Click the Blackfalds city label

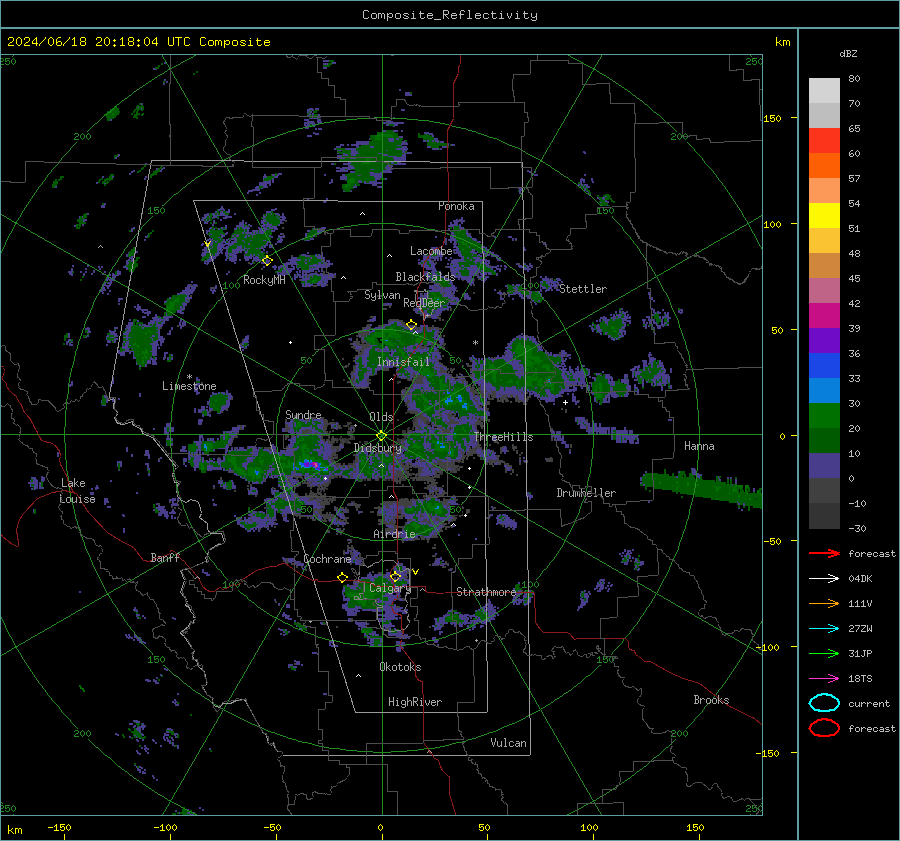tap(425, 277)
